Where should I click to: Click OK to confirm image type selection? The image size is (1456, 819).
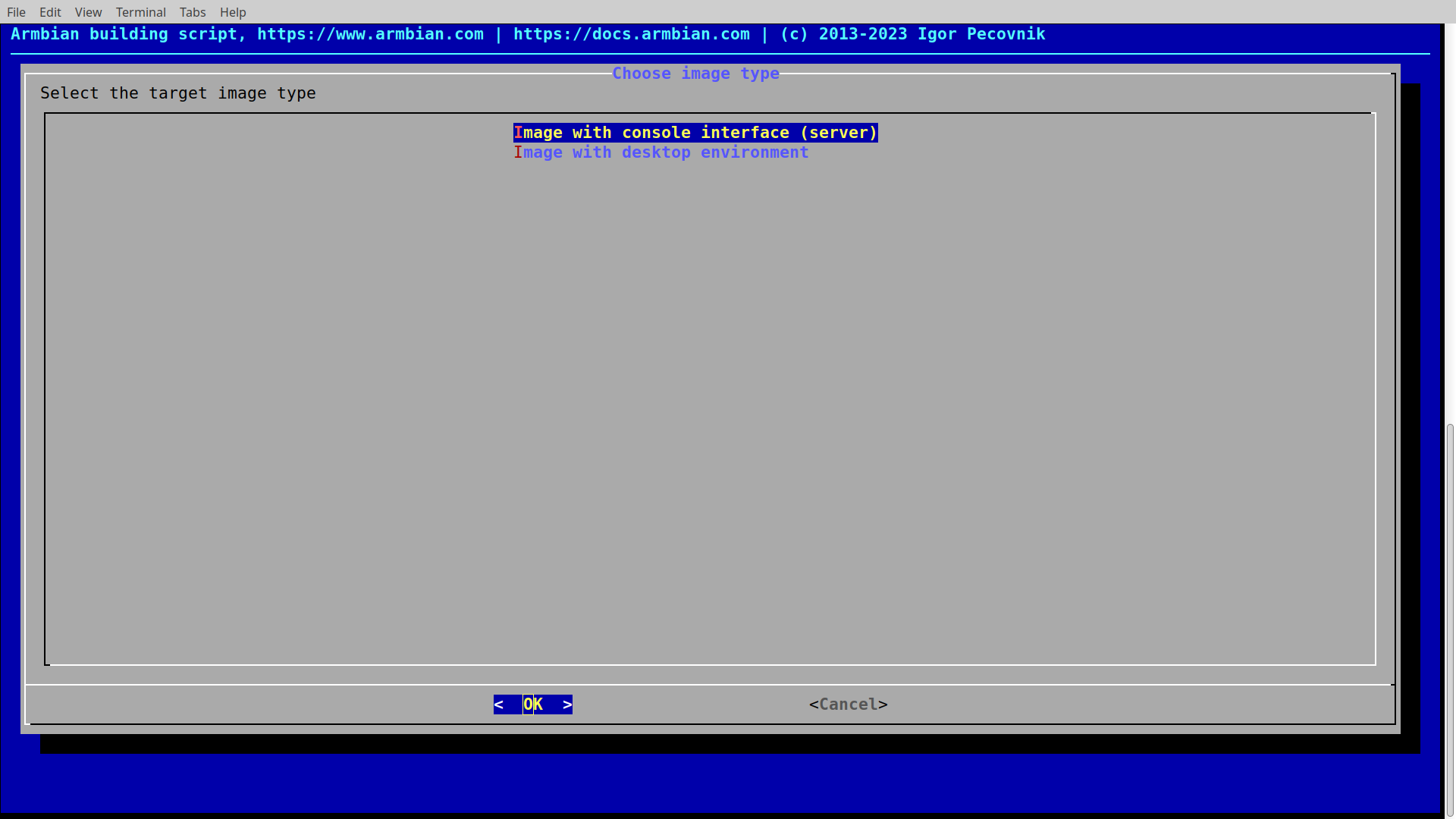[532, 704]
